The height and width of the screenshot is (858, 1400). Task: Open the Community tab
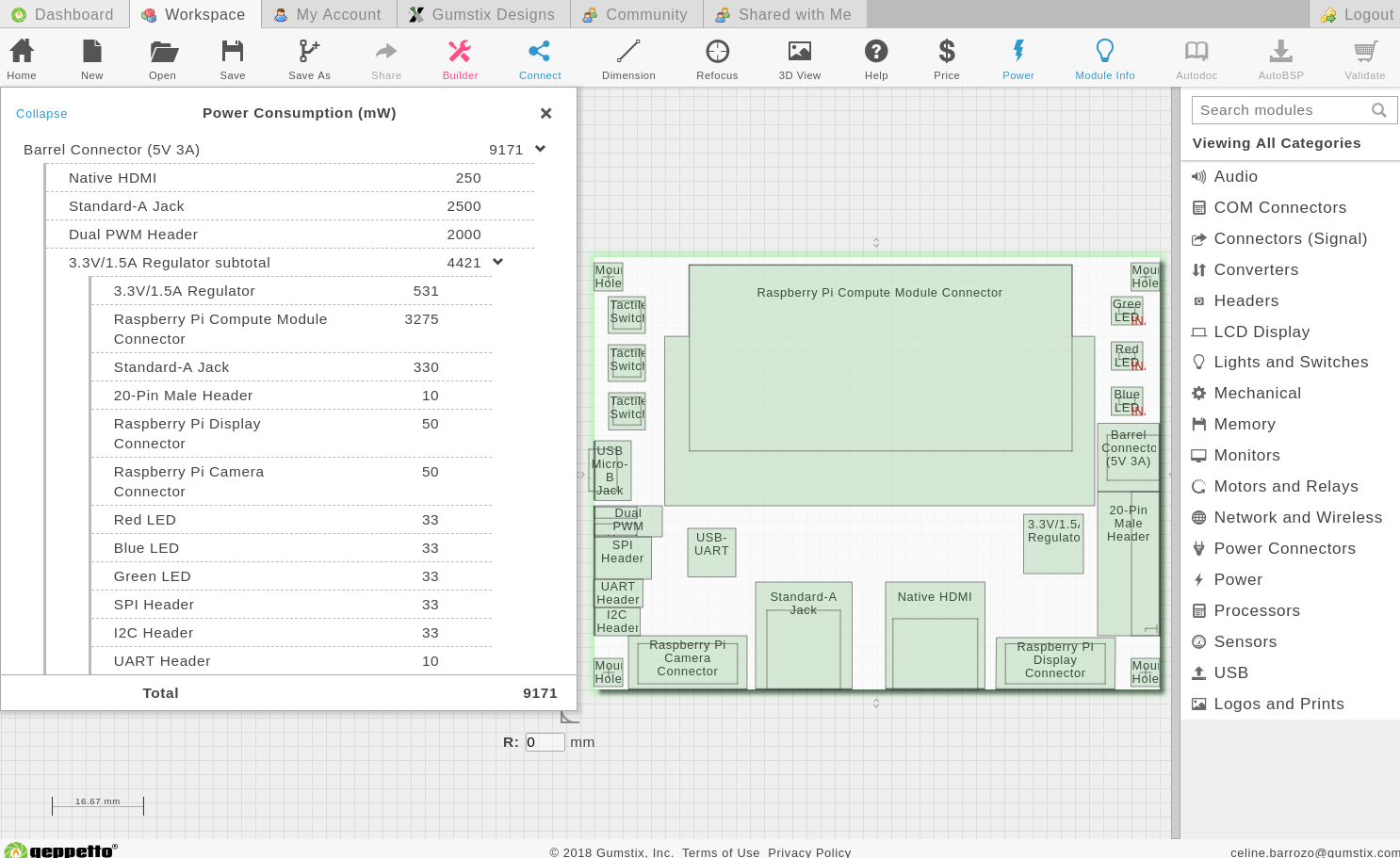[636, 14]
